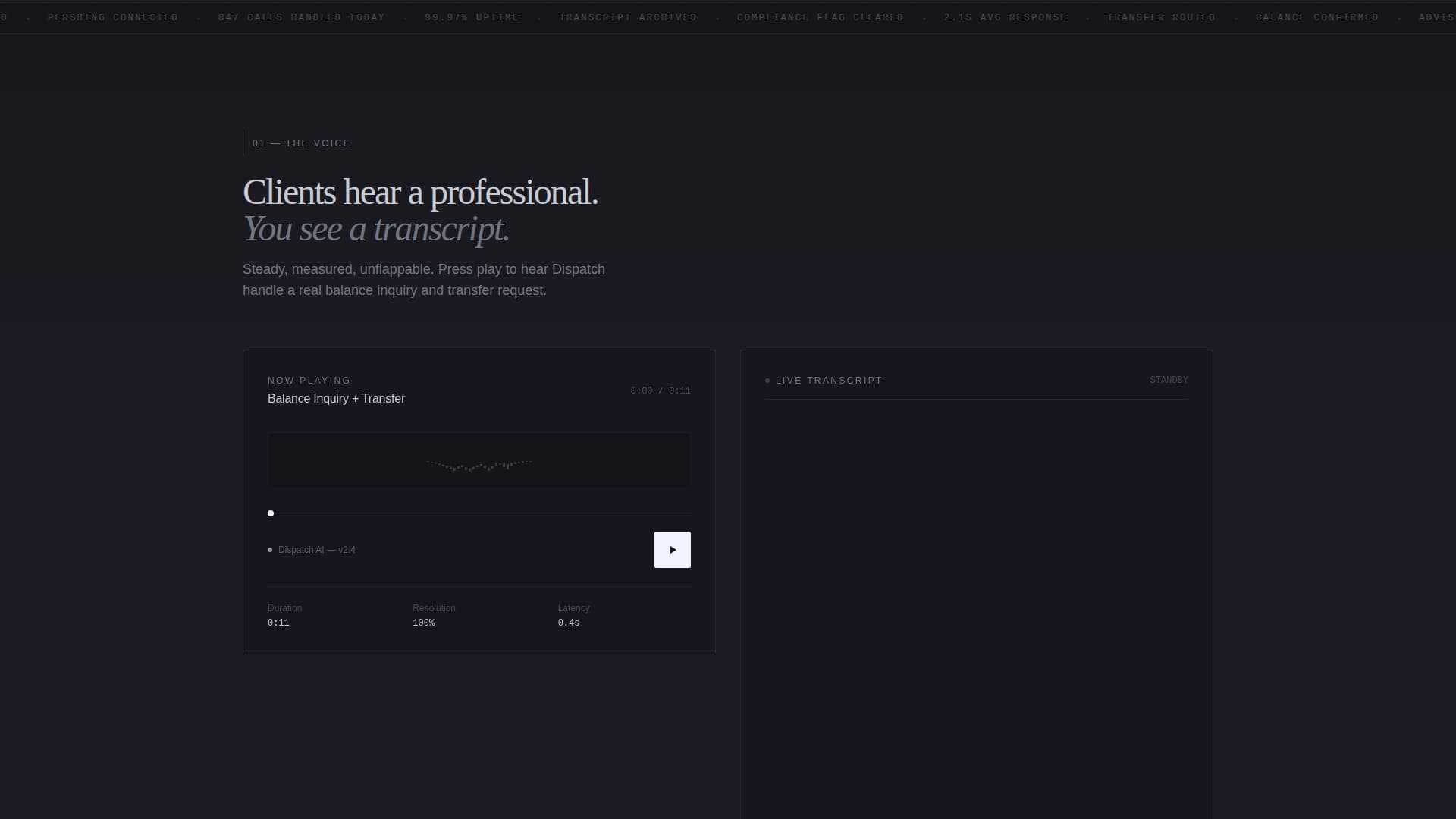
Task: Click the STANDBY status label
Action: click(x=1169, y=379)
